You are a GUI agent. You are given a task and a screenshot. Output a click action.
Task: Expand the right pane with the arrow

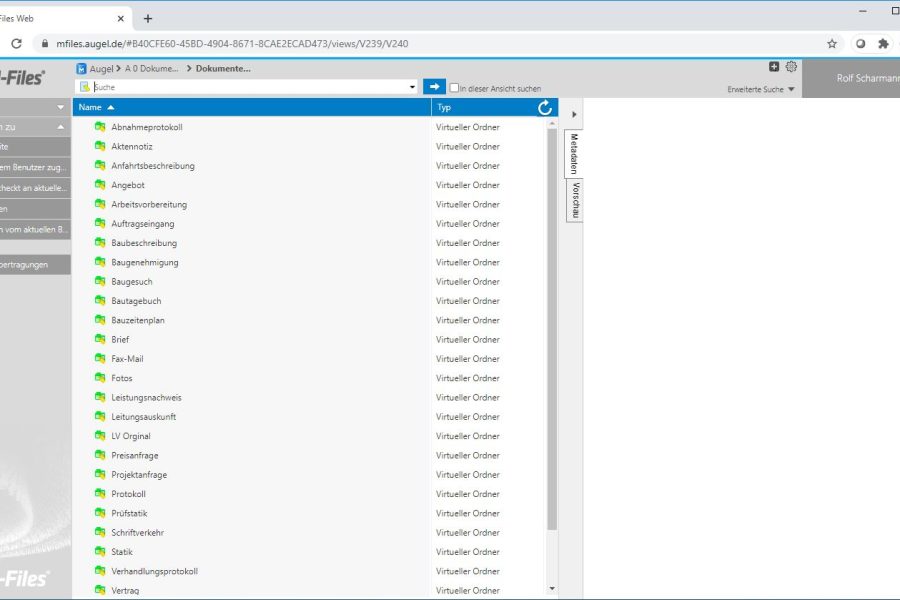[574, 115]
